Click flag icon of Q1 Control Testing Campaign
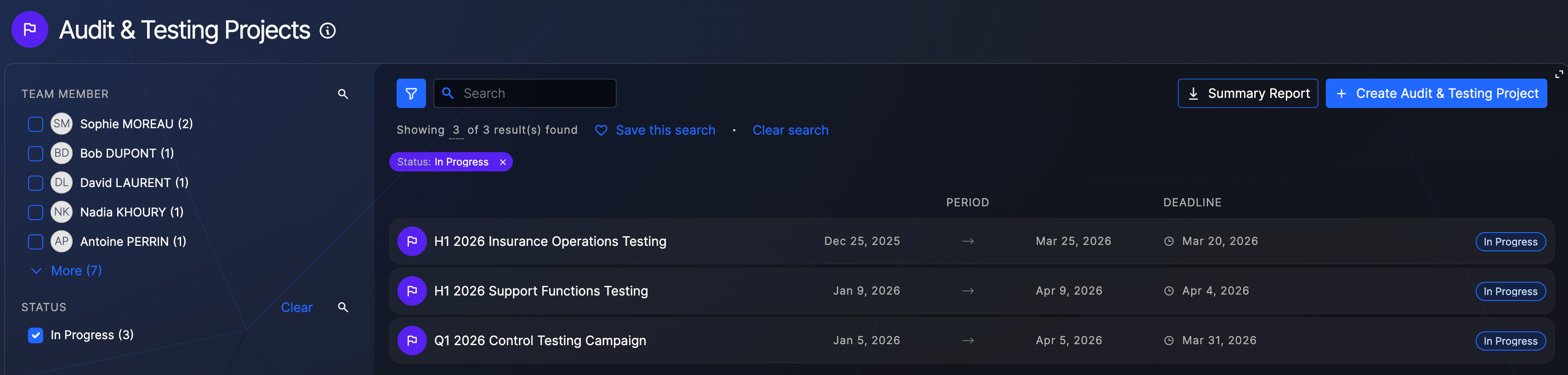 [411, 341]
